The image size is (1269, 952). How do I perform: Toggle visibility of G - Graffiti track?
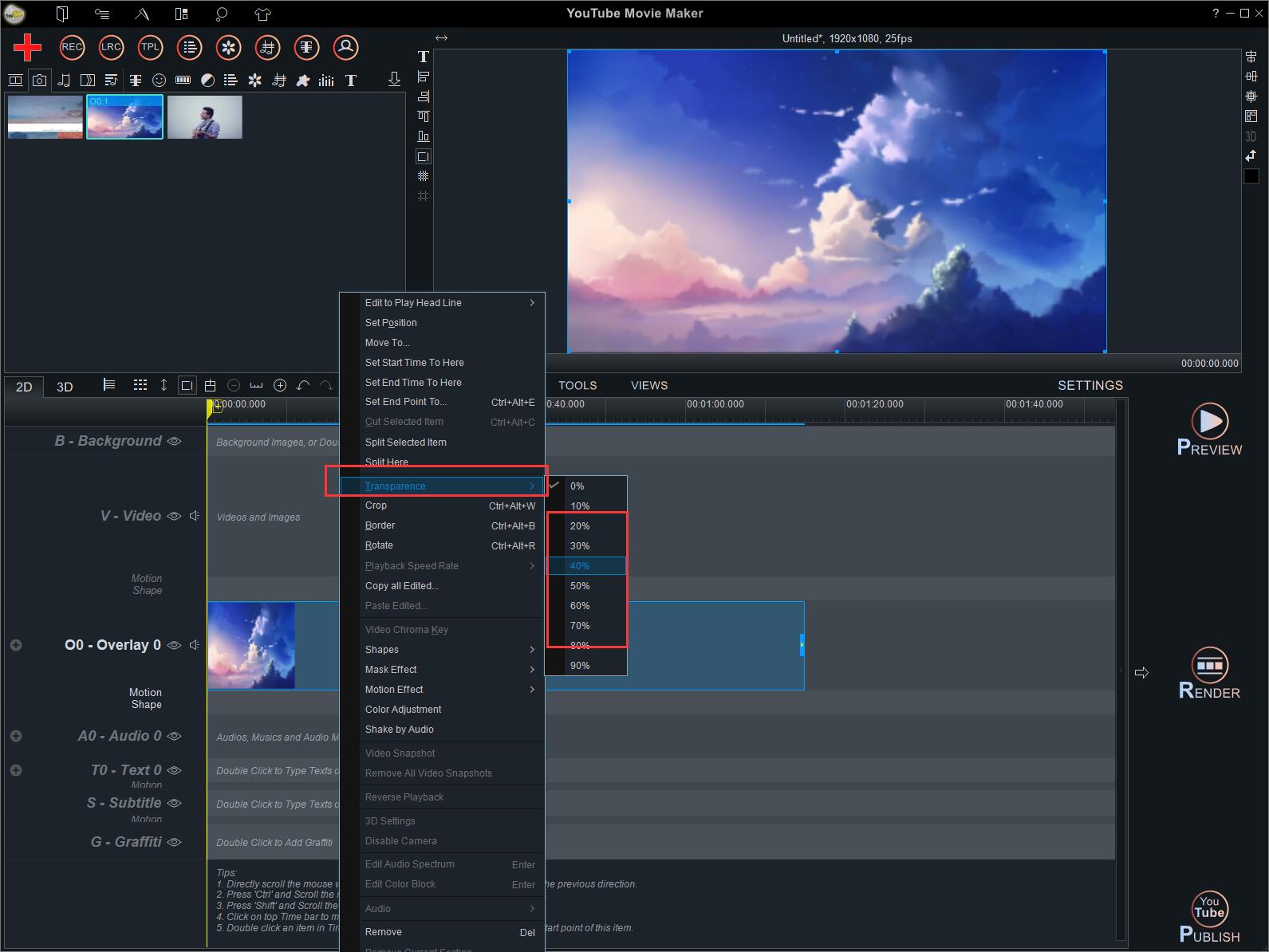[x=174, y=841]
